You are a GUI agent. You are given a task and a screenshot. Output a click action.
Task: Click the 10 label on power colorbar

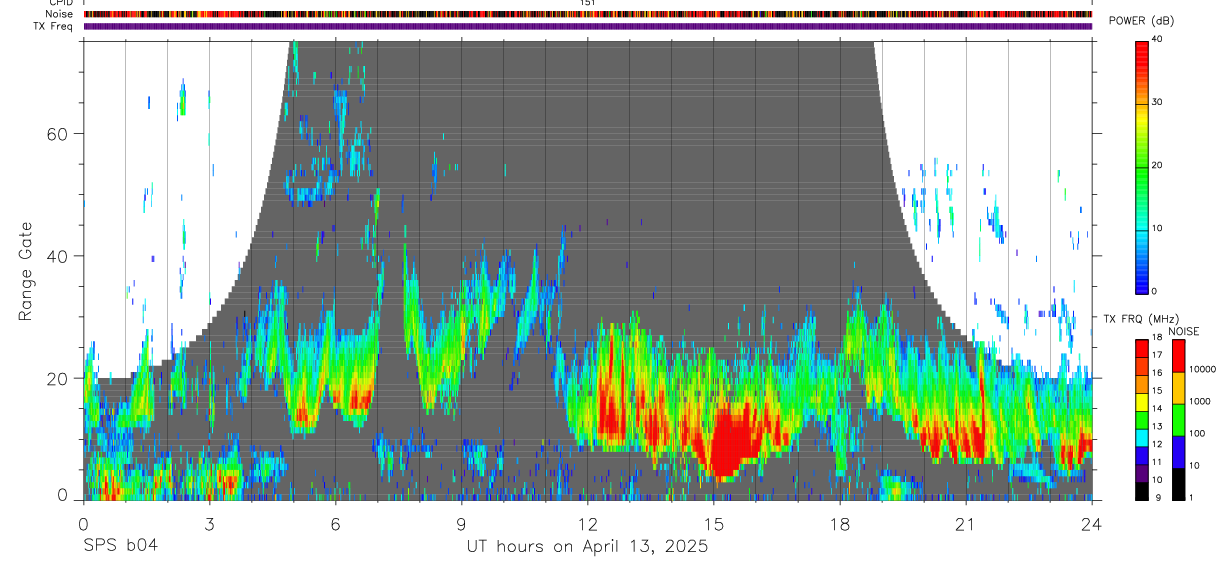click(x=1157, y=228)
